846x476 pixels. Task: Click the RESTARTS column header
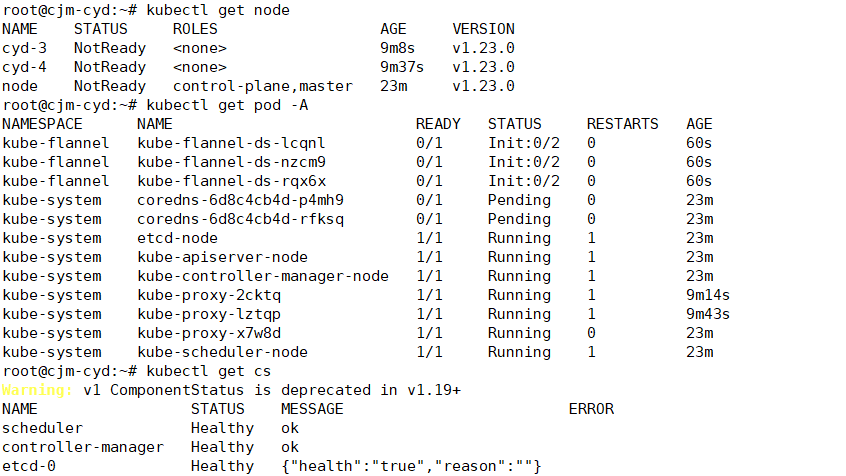point(623,124)
